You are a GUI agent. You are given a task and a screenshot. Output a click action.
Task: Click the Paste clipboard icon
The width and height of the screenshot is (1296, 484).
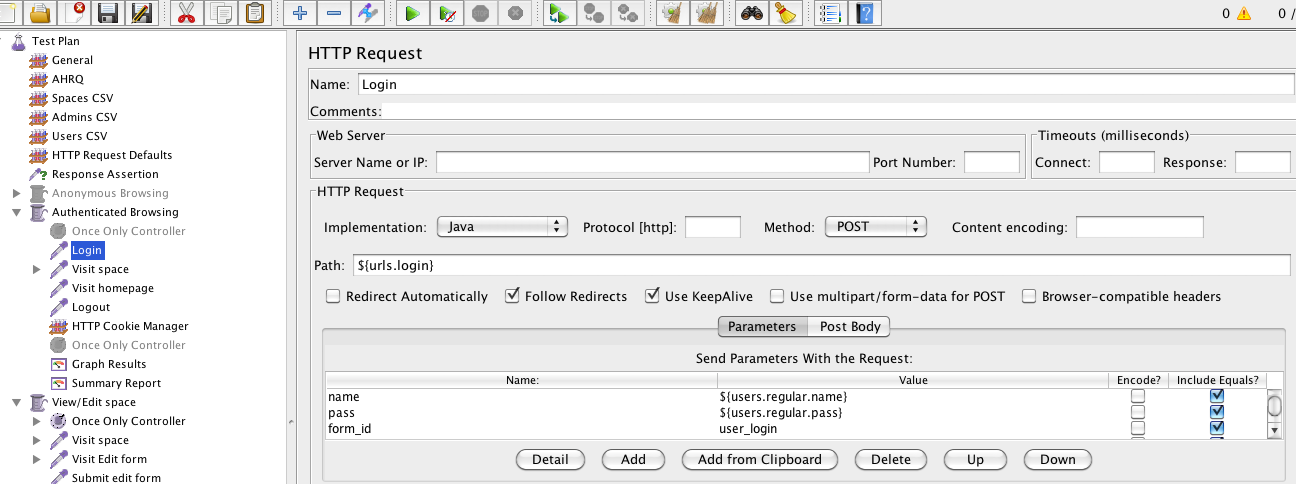256,13
